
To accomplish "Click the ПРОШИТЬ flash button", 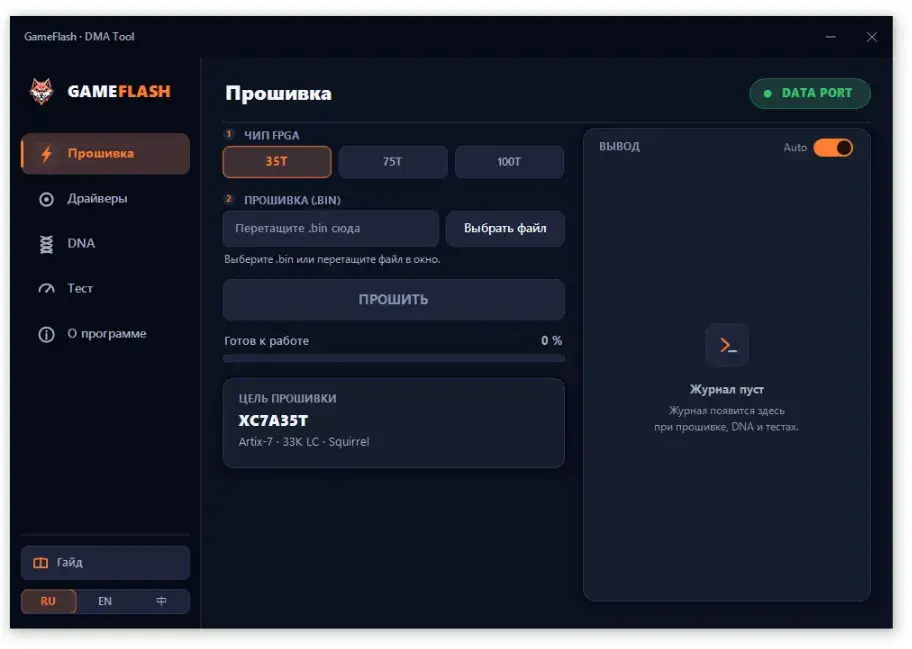I will click(x=393, y=299).
